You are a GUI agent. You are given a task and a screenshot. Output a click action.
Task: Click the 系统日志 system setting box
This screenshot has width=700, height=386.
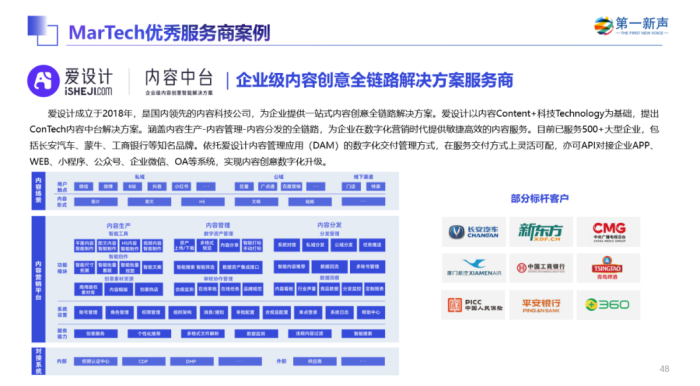339,312
